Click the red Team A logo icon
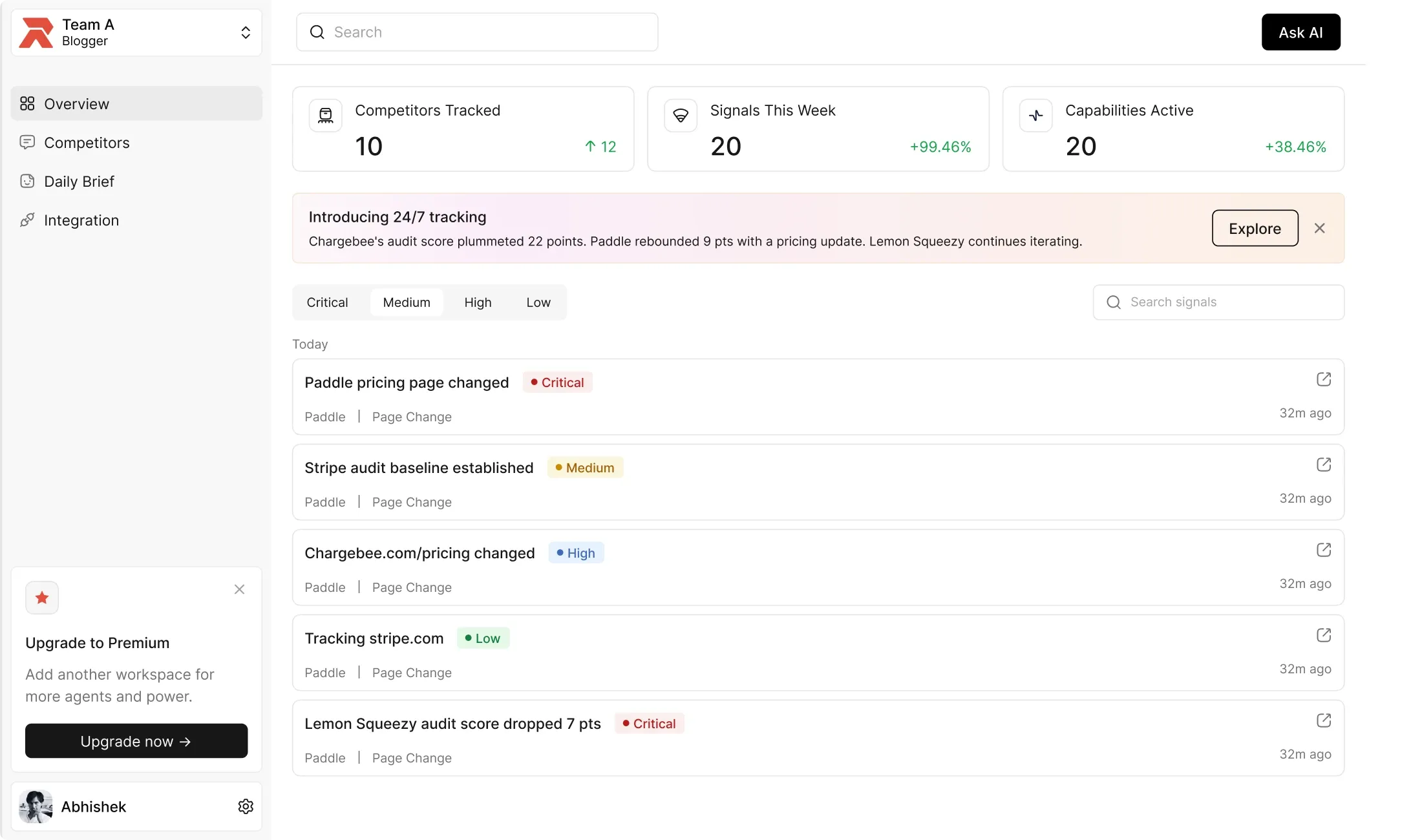The height and width of the screenshot is (840, 1422). 36,32
